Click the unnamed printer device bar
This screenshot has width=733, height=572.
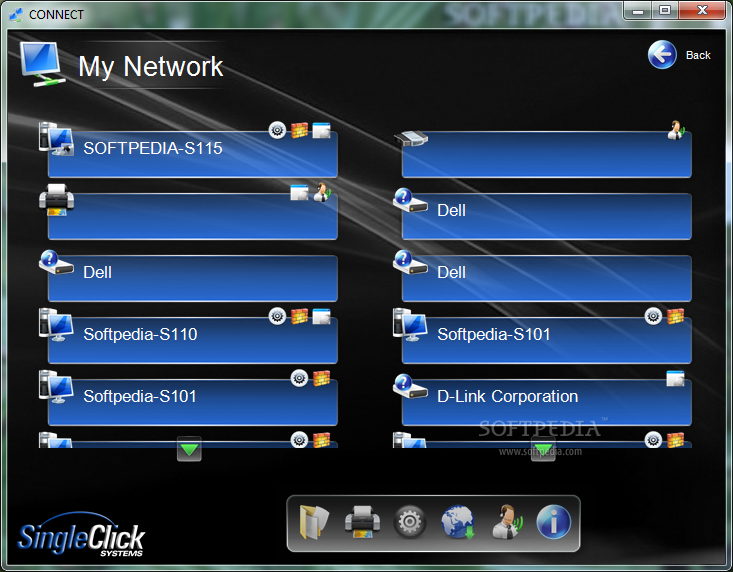[x=193, y=216]
